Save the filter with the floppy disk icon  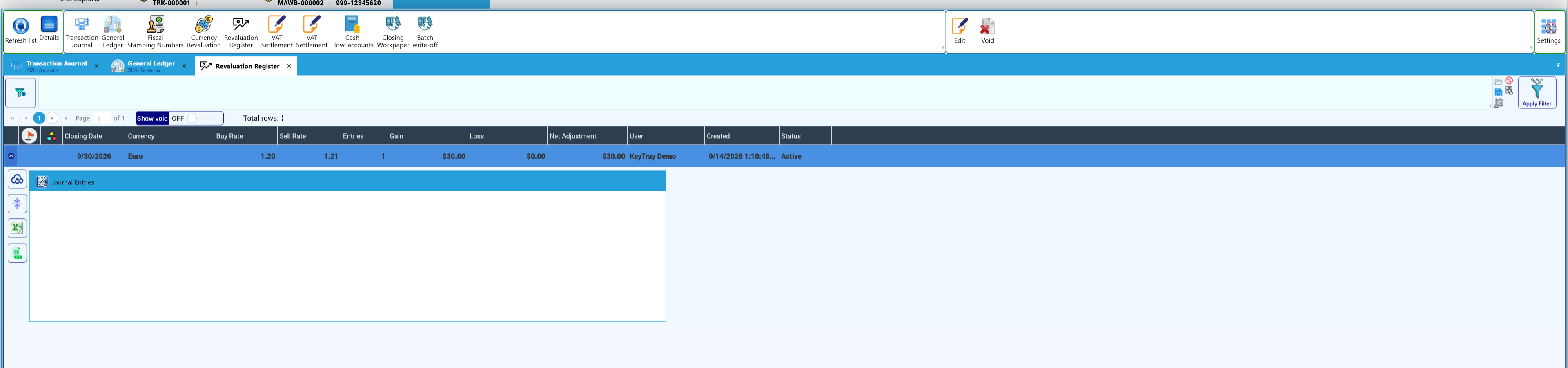[1499, 92]
